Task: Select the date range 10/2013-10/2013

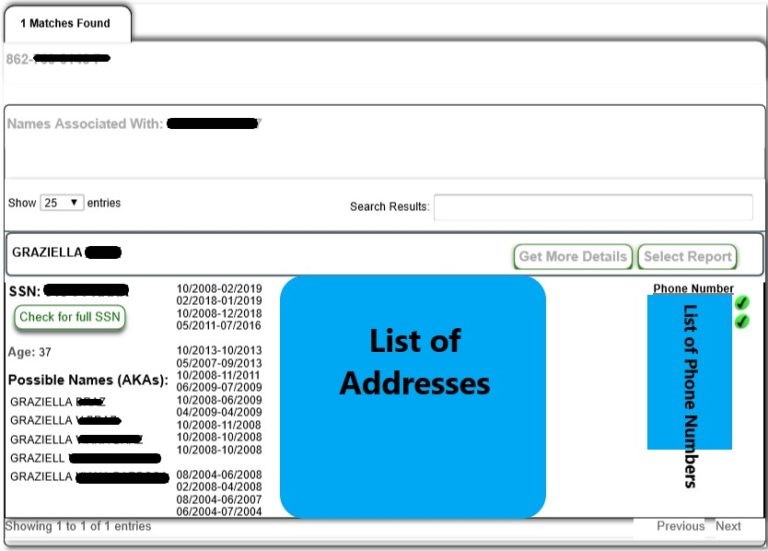Action: [x=219, y=351]
